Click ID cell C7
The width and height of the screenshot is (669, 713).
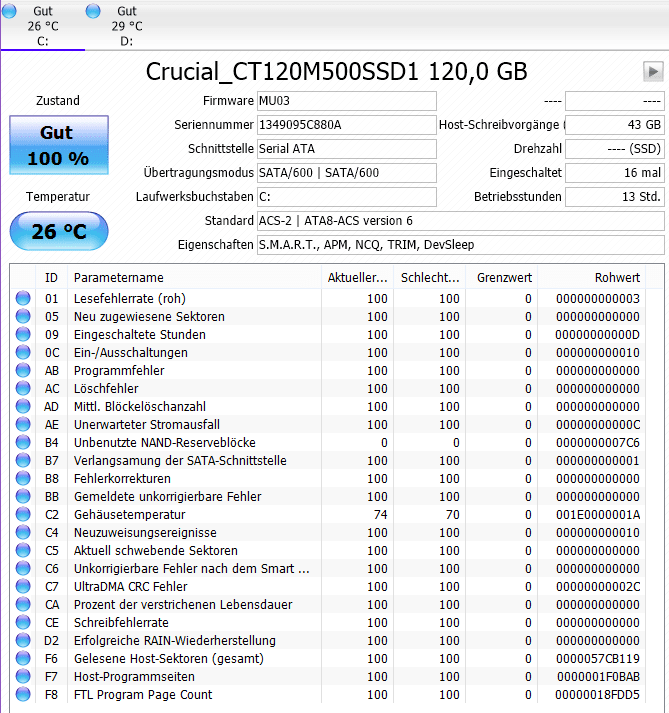52,587
